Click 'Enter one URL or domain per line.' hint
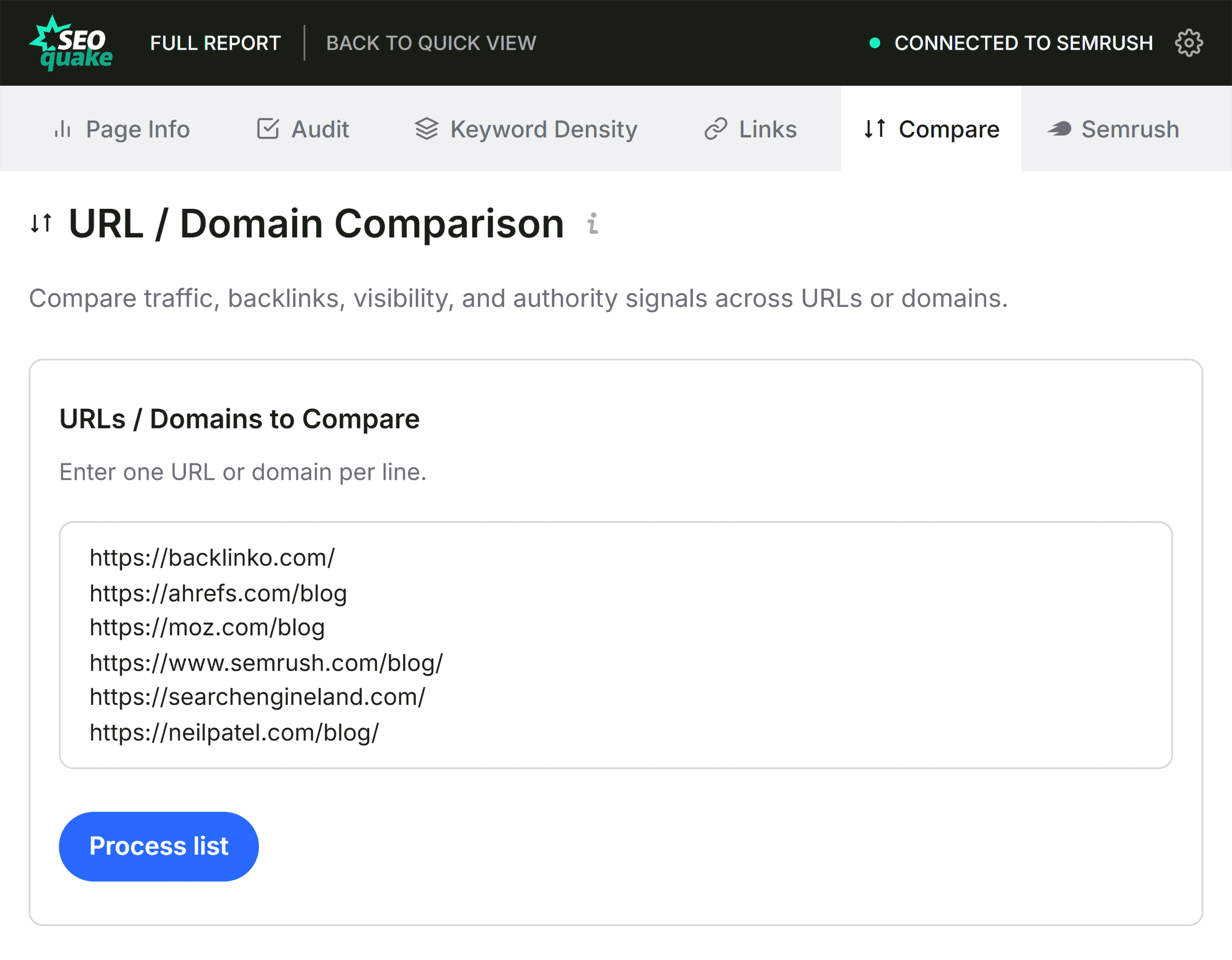The image size is (1232, 960). (243, 472)
